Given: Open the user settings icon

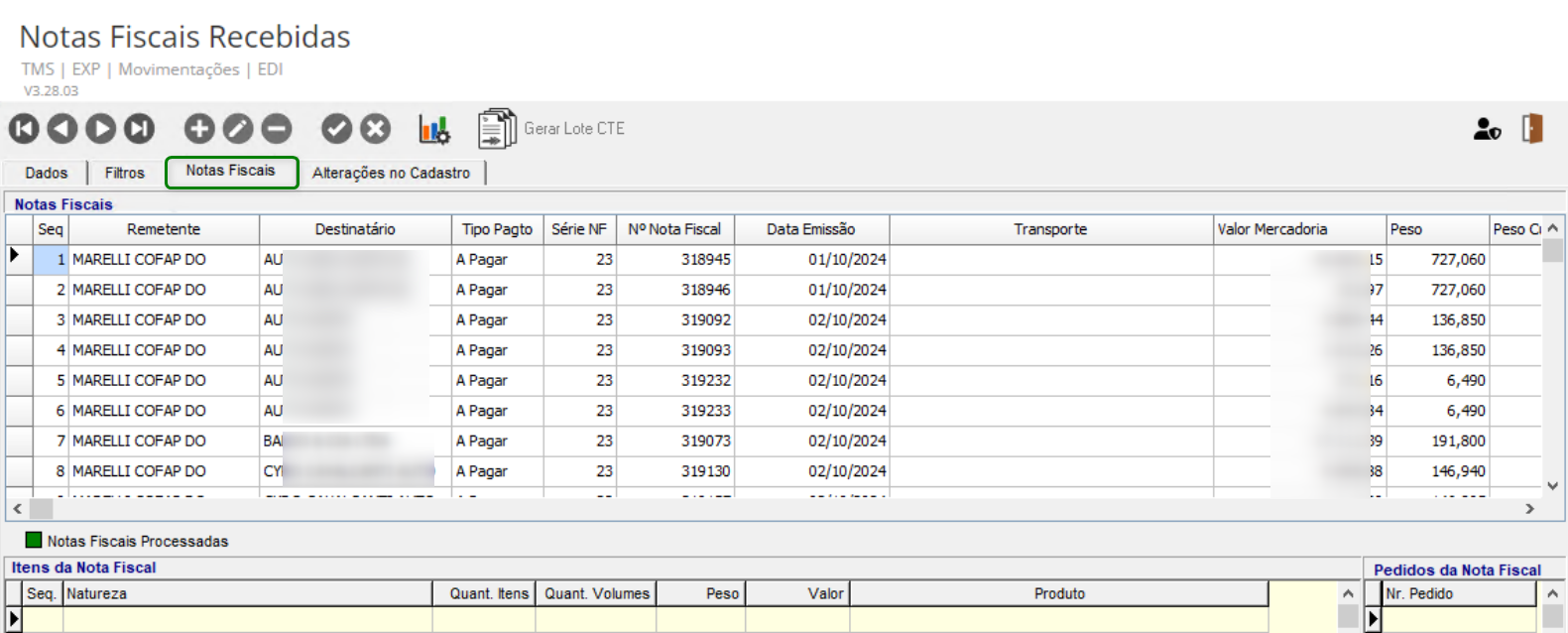Looking at the screenshot, I should coord(1487,129).
